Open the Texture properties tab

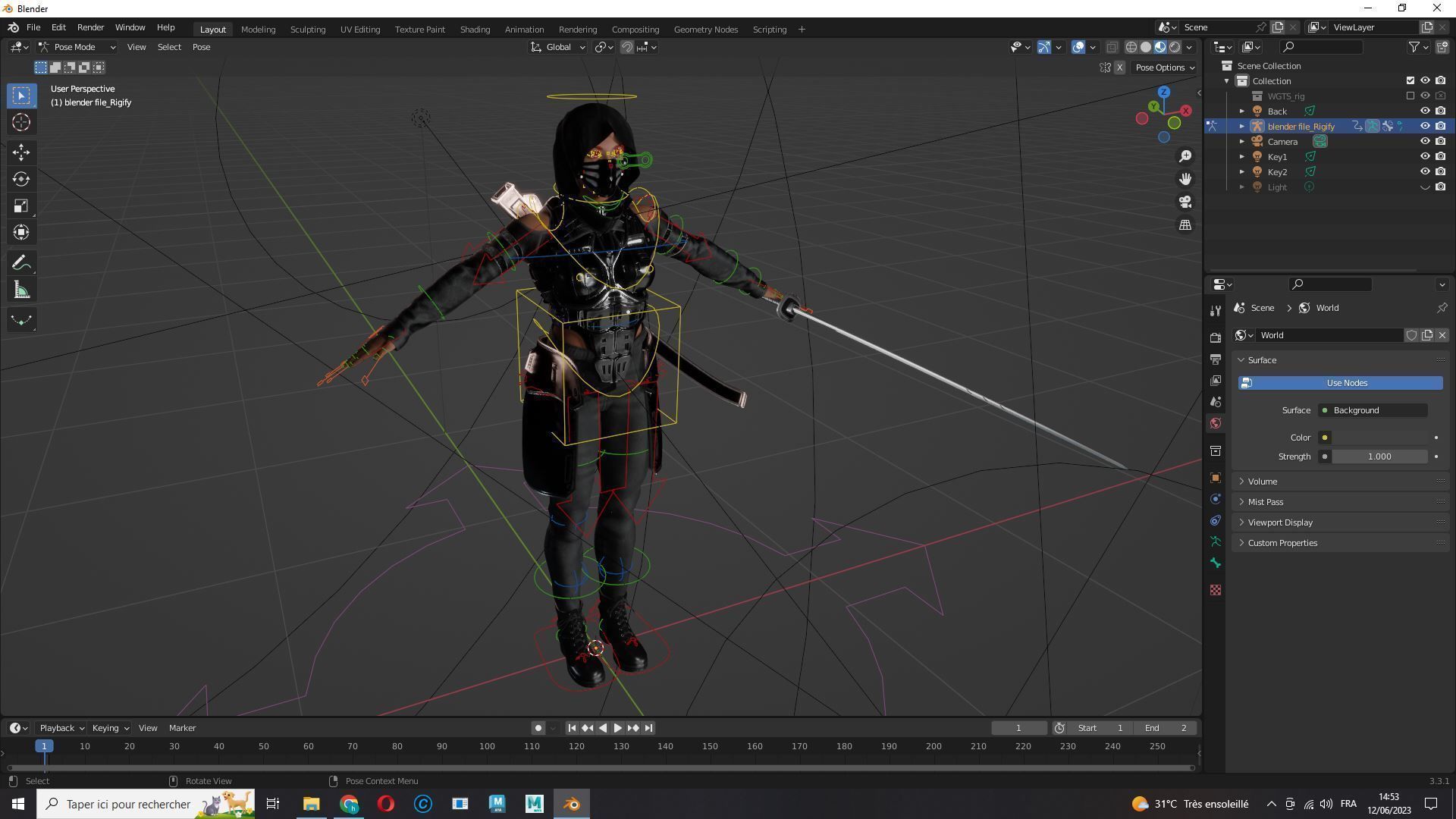click(x=1216, y=590)
